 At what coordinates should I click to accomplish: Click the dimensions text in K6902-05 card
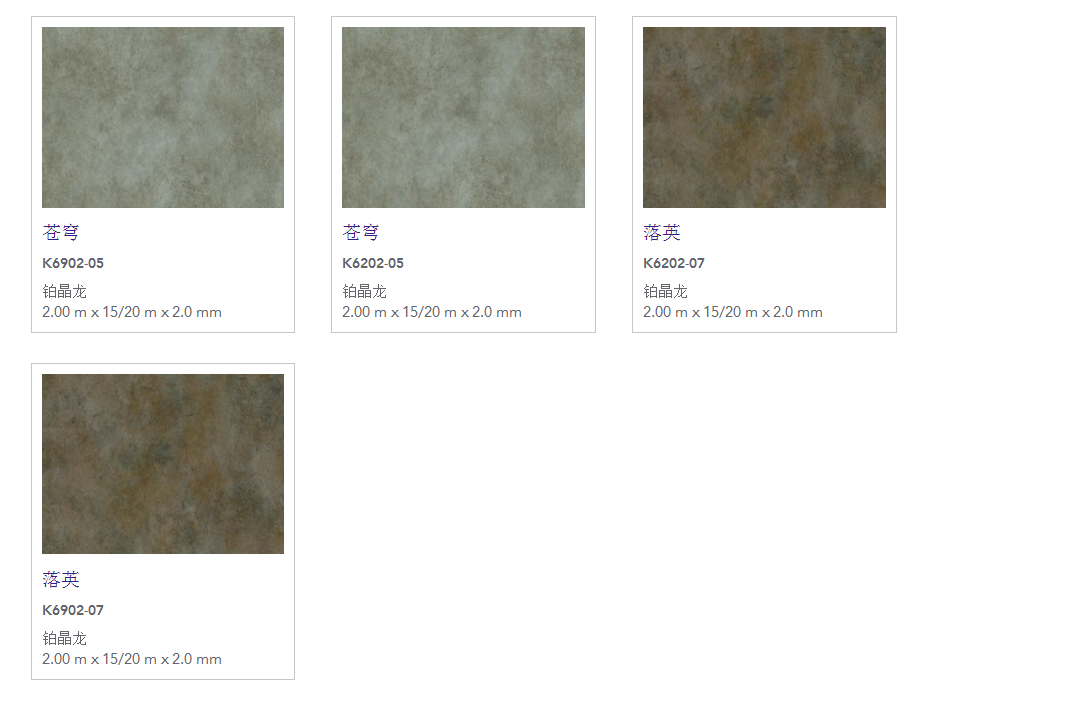tap(132, 312)
